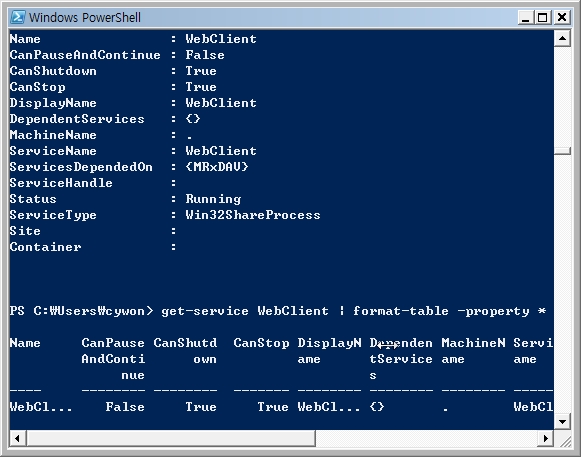581x457 pixels.
Task: Click the horizontal scrollbar left arrow
Action: (x=17, y=438)
